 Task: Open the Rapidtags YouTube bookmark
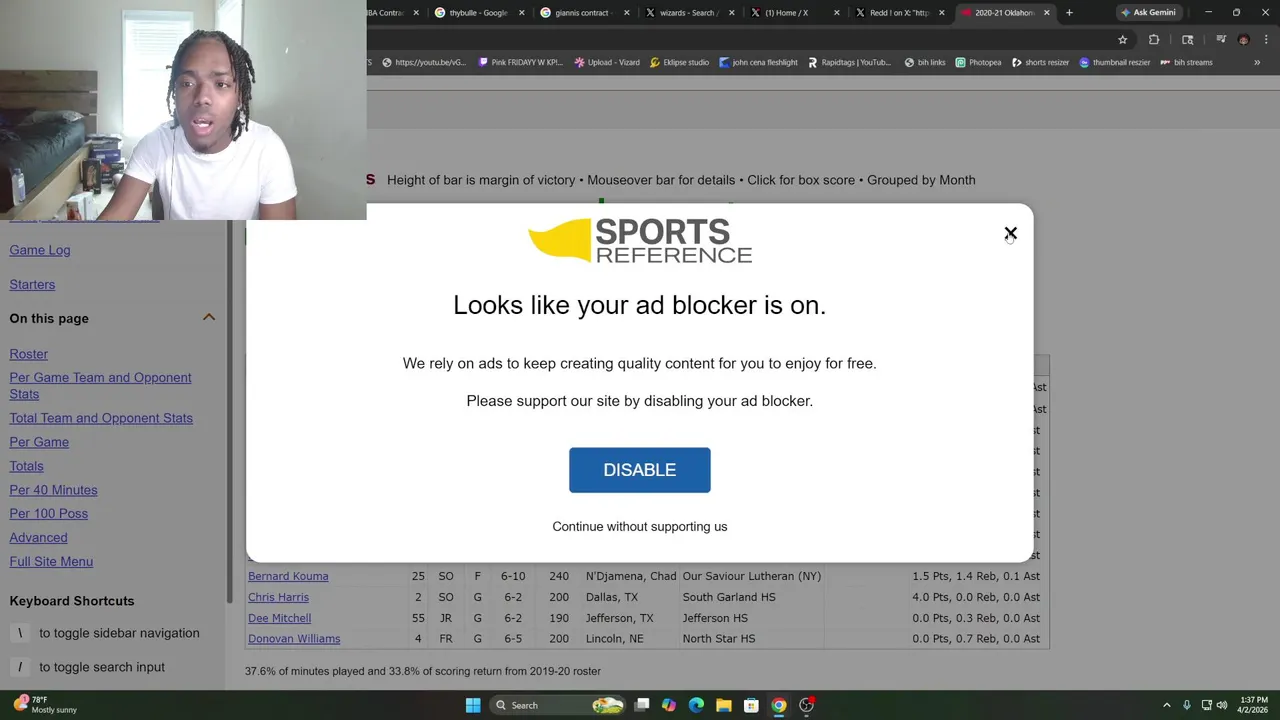pyautogui.click(x=849, y=62)
